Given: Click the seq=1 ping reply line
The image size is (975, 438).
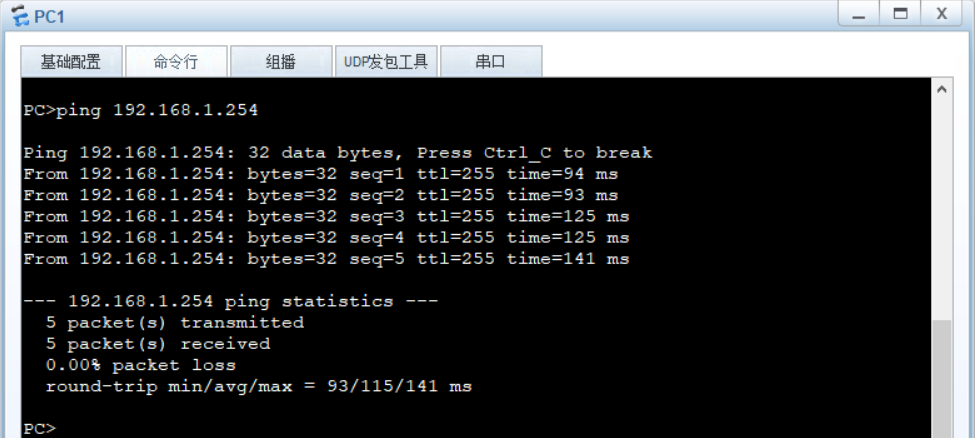Looking at the screenshot, I should (320, 174).
